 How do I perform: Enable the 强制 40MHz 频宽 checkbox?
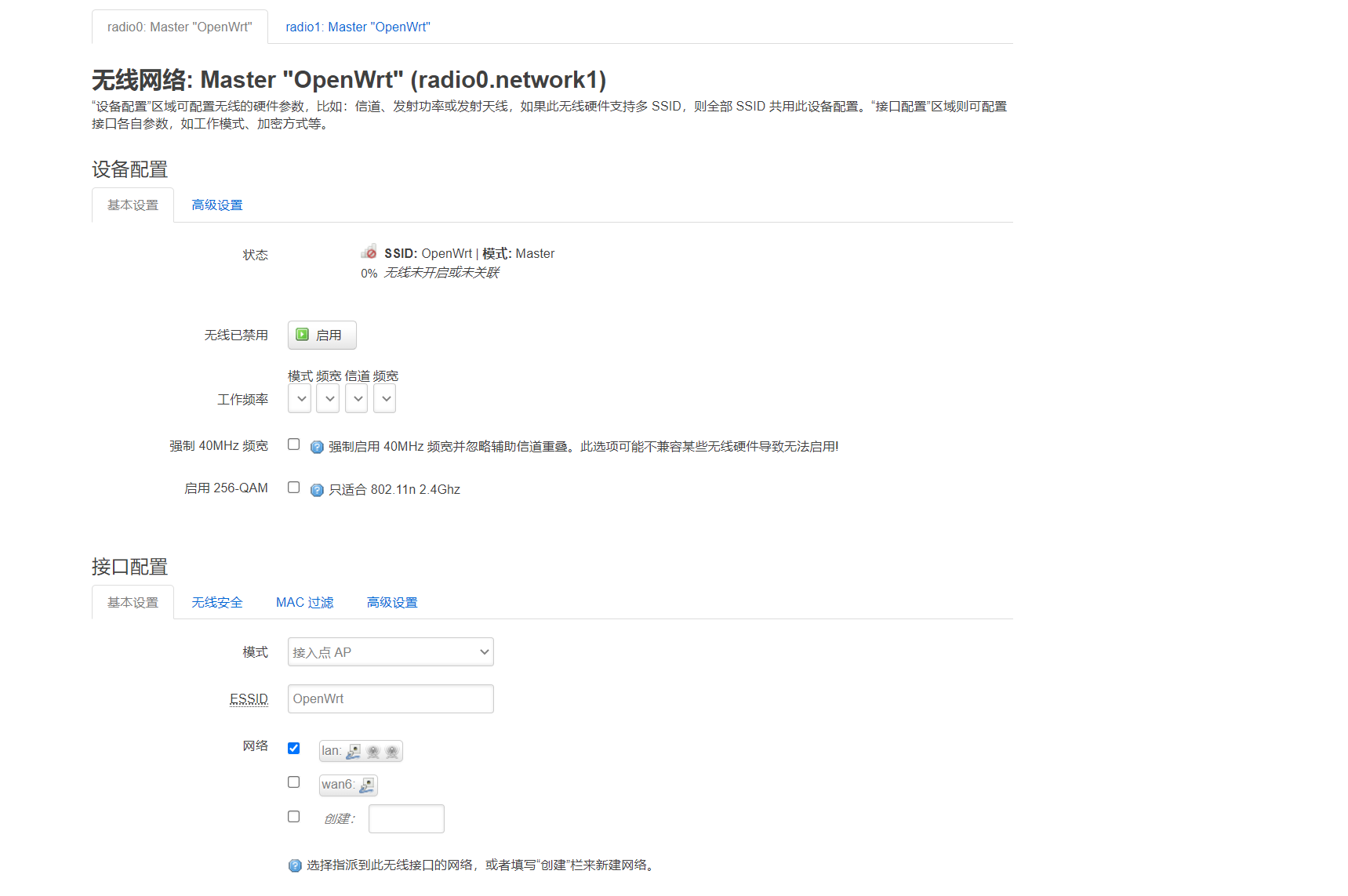click(293, 443)
